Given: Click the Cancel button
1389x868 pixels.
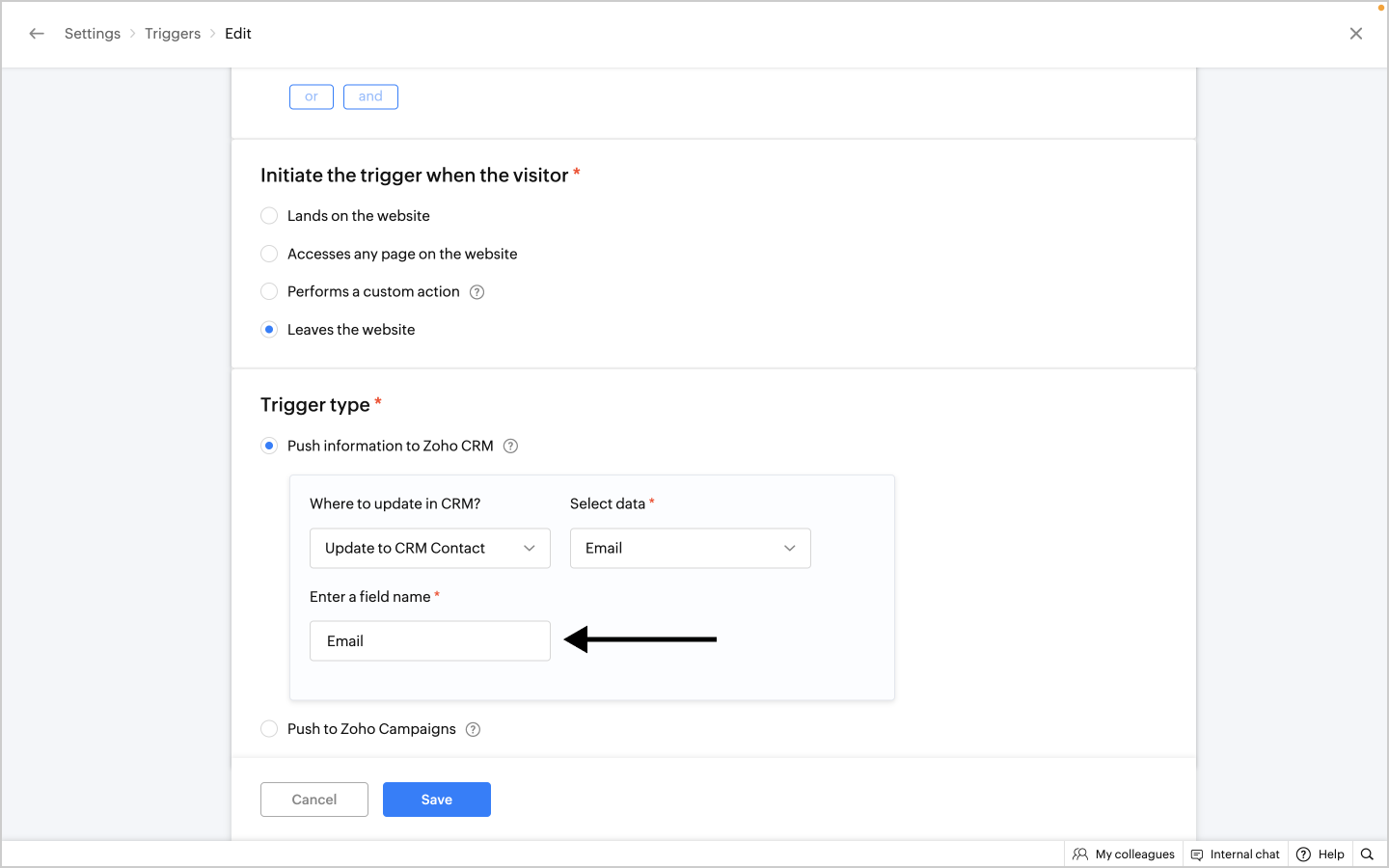Looking at the screenshot, I should (314, 800).
